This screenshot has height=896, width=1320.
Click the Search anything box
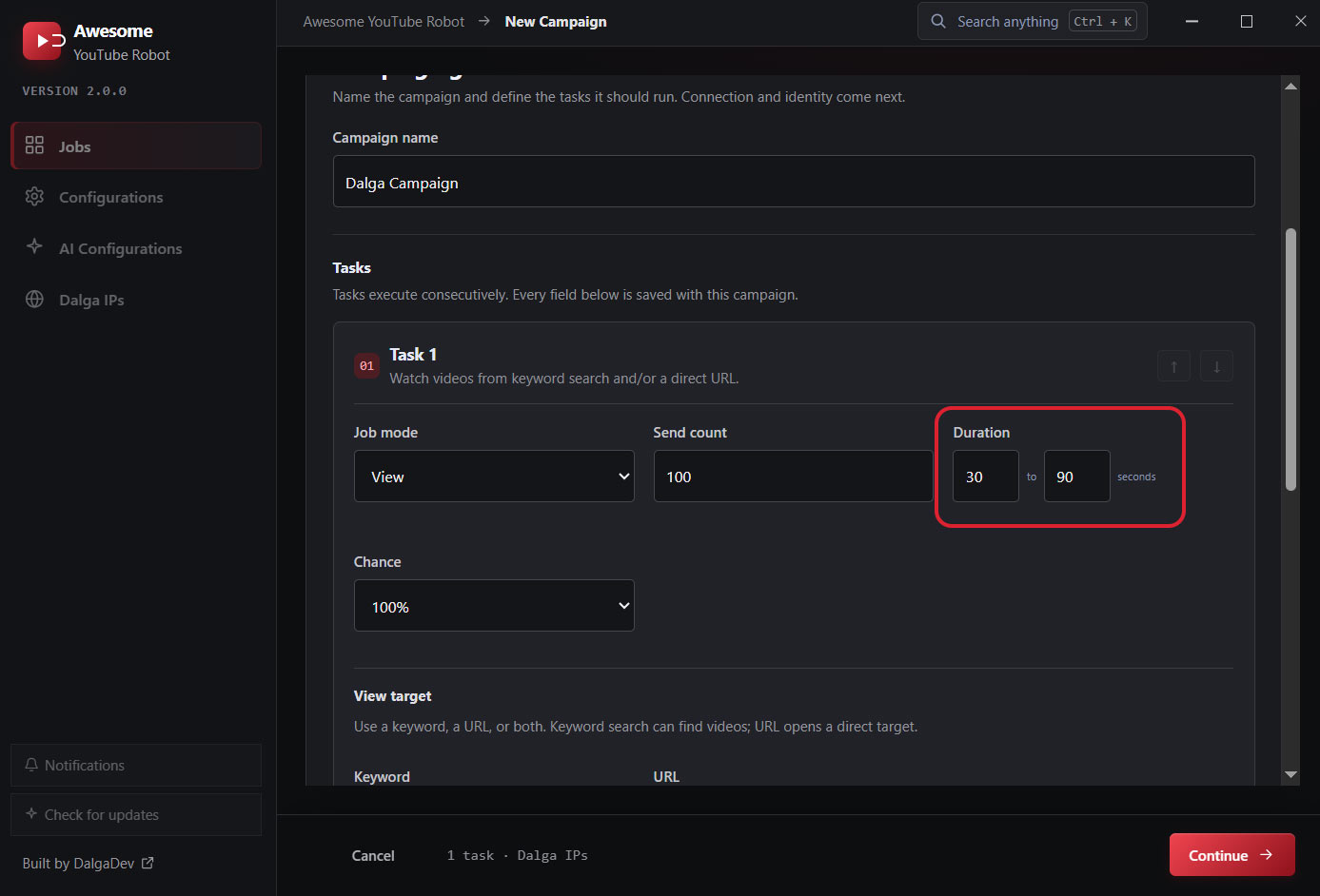click(x=1032, y=21)
